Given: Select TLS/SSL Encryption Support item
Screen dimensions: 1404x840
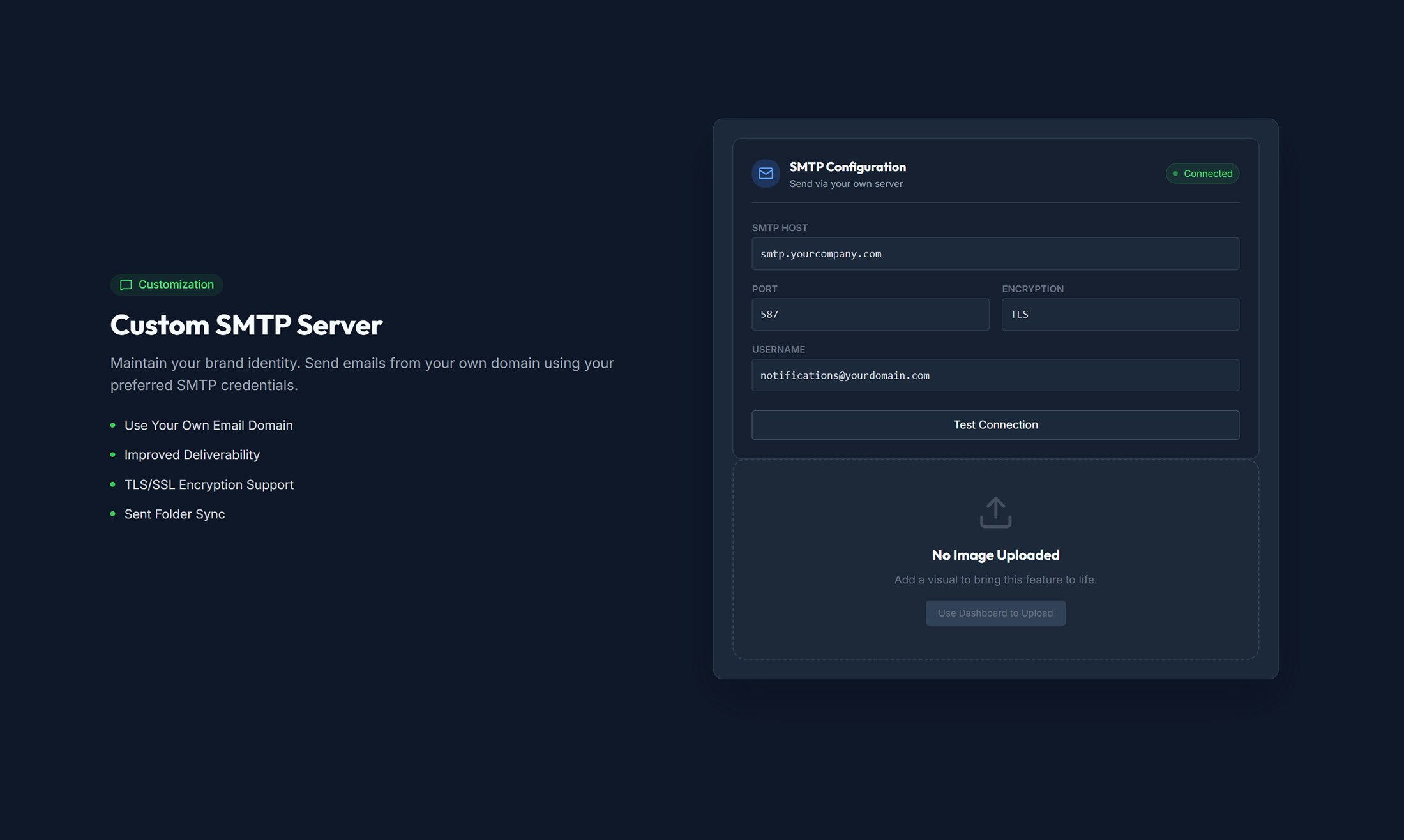Looking at the screenshot, I should pyautogui.click(x=209, y=484).
